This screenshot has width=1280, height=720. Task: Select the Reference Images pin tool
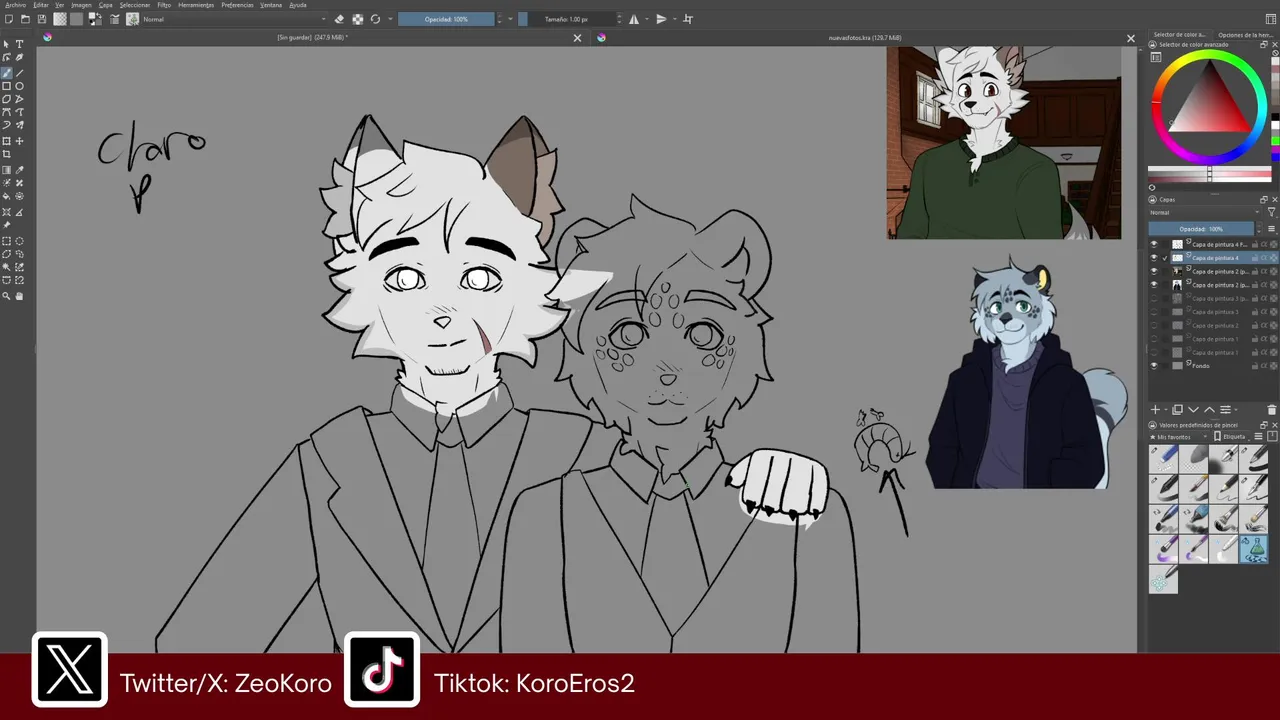point(6,225)
